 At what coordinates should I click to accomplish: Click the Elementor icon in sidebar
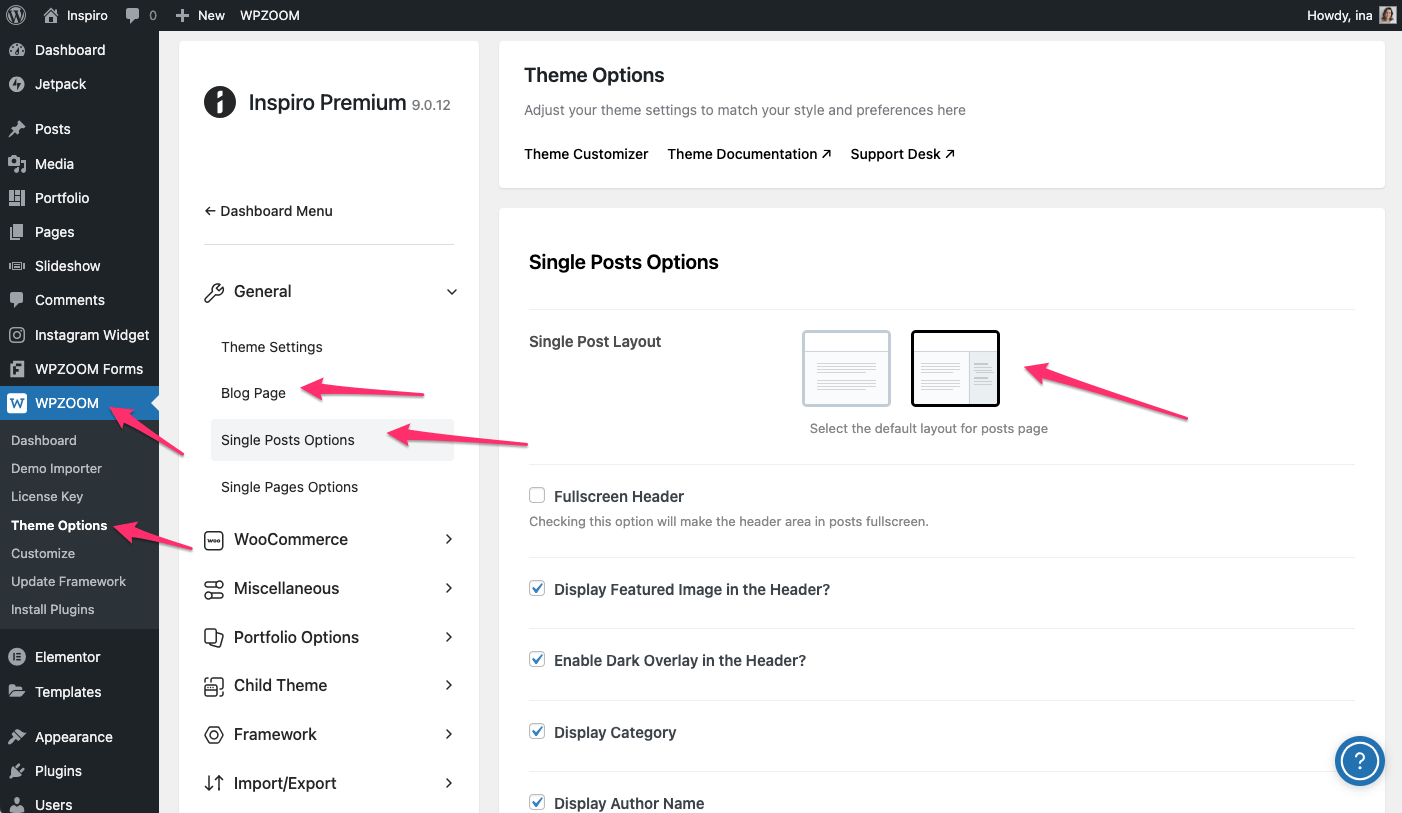point(16,657)
